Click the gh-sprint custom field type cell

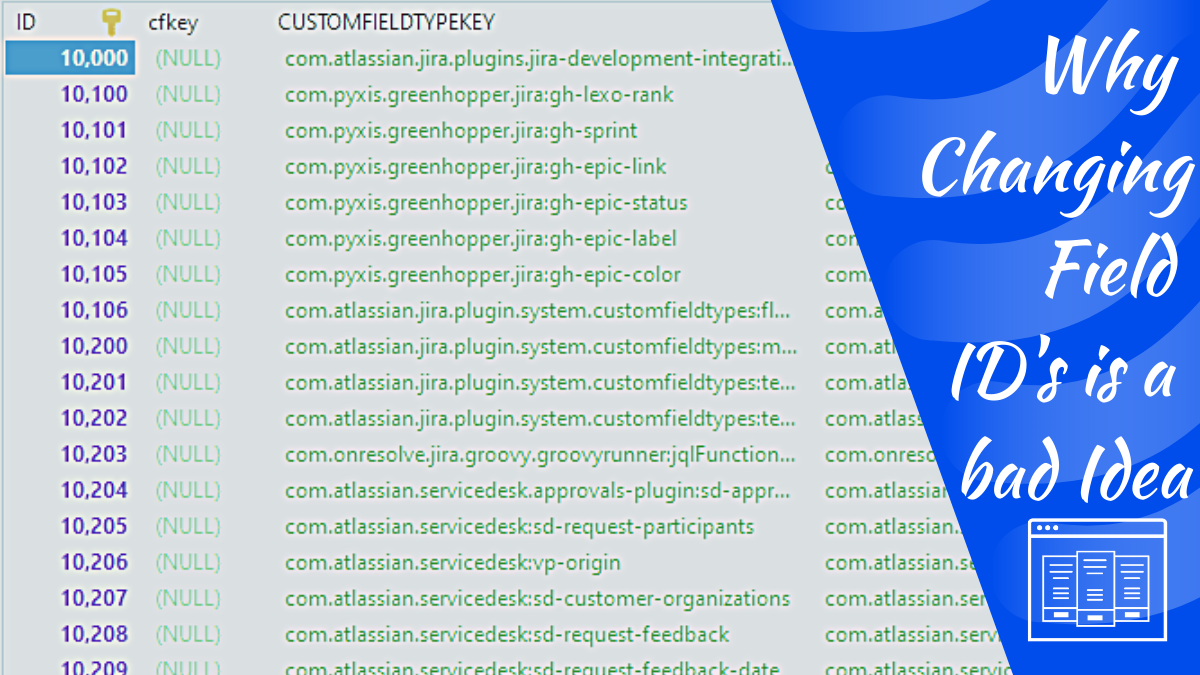pos(461,131)
